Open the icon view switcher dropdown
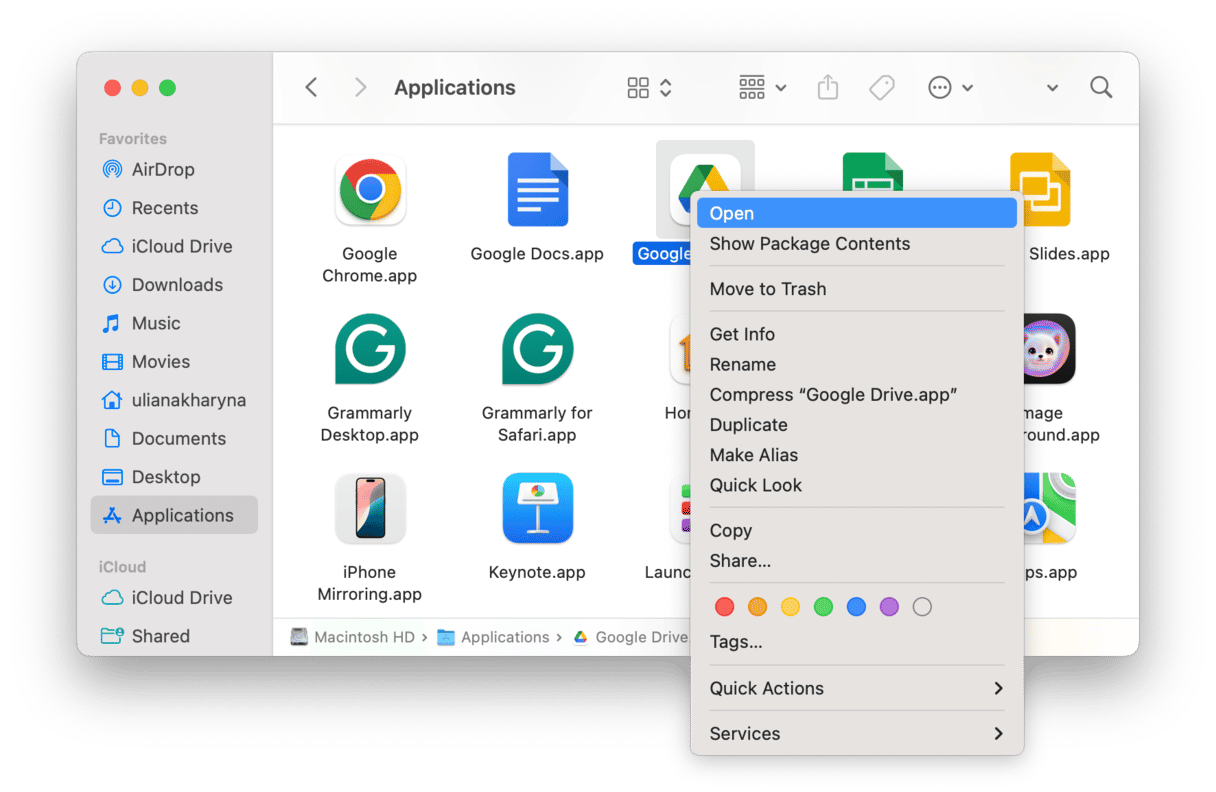The image size is (1216, 792). pos(650,88)
